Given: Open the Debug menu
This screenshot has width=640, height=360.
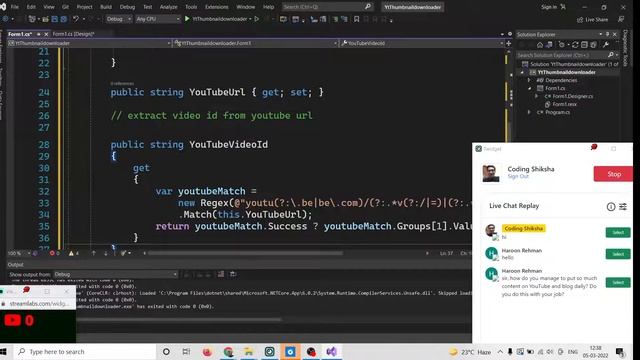Looking at the screenshot, I should point(127,7).
